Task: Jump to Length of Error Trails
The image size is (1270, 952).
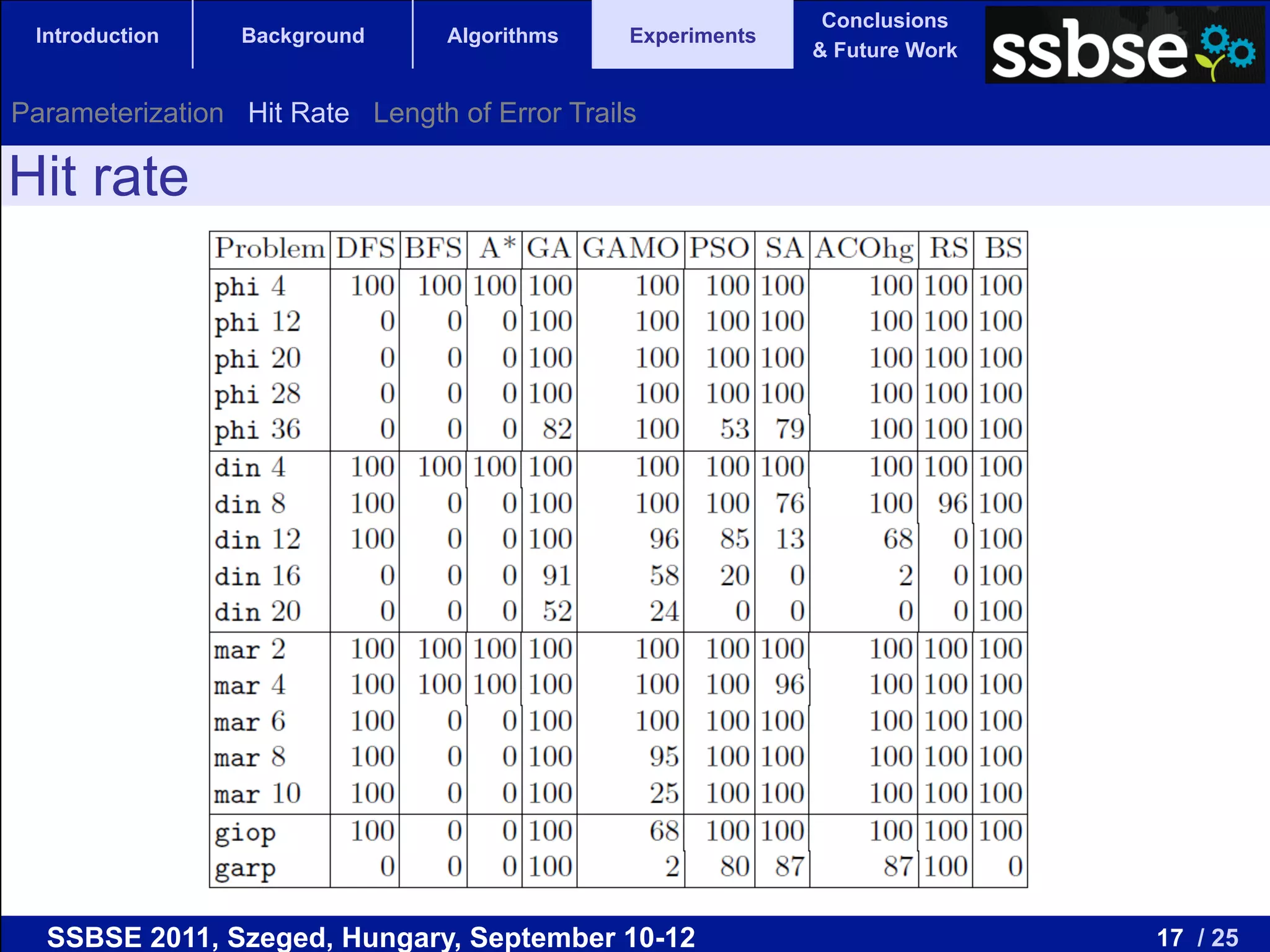Action: (x=505, y=113)
